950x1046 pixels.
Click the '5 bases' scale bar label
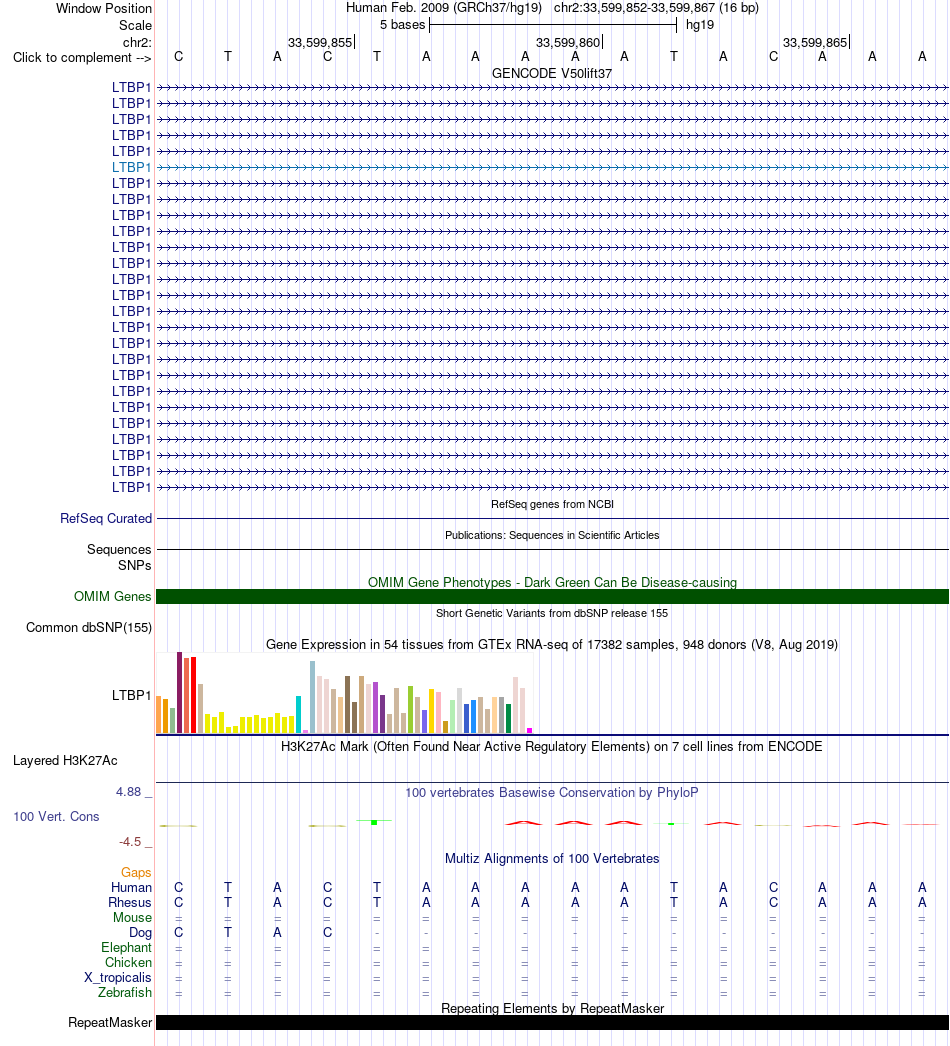pyautogui.click(x=402, y=25)
